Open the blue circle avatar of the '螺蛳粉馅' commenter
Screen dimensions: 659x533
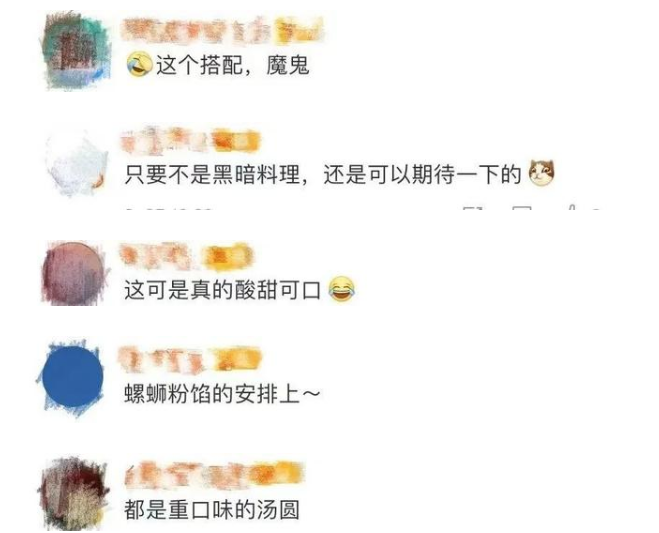tap(72, 377)
